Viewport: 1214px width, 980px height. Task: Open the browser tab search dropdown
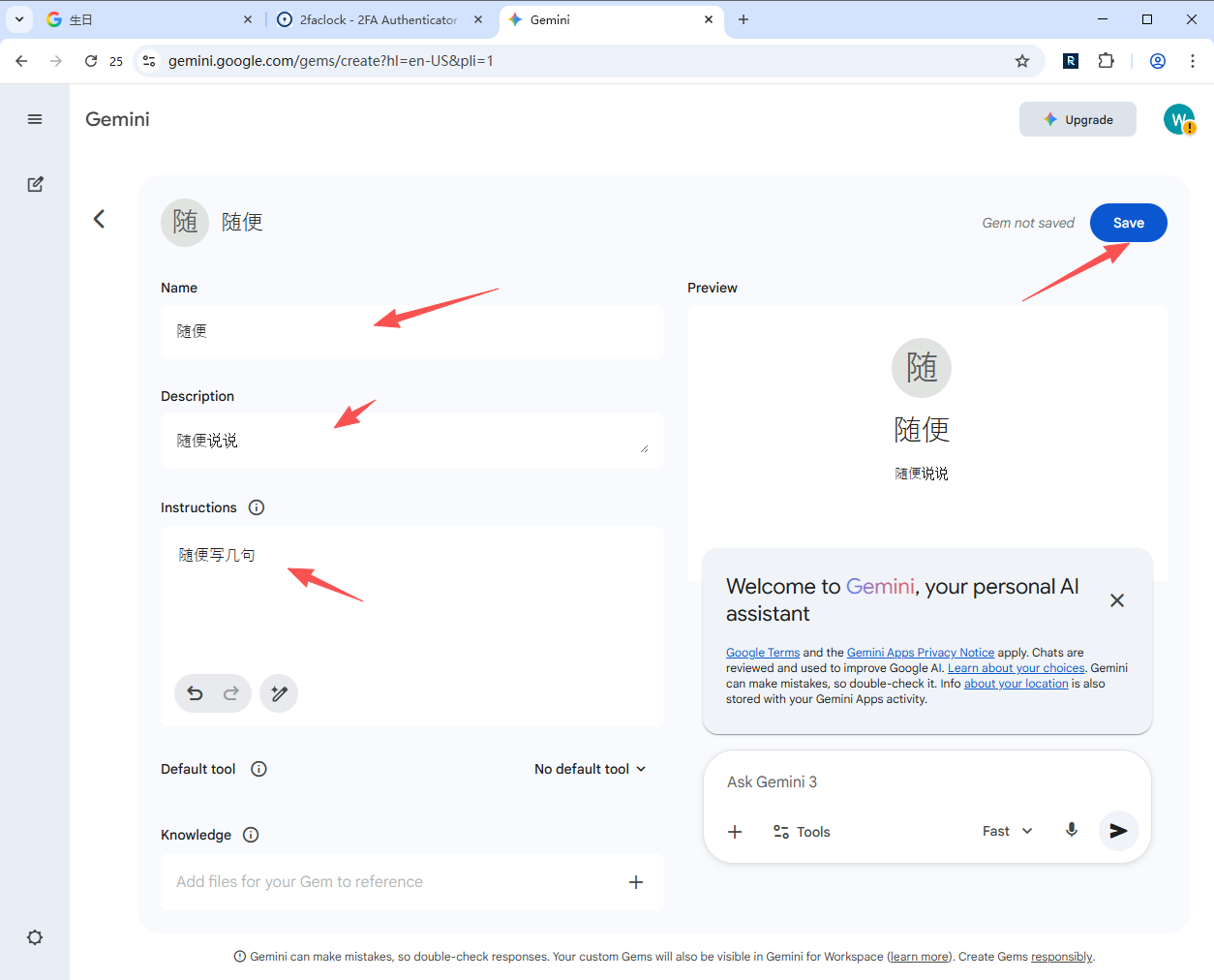(x=19, y=19)
